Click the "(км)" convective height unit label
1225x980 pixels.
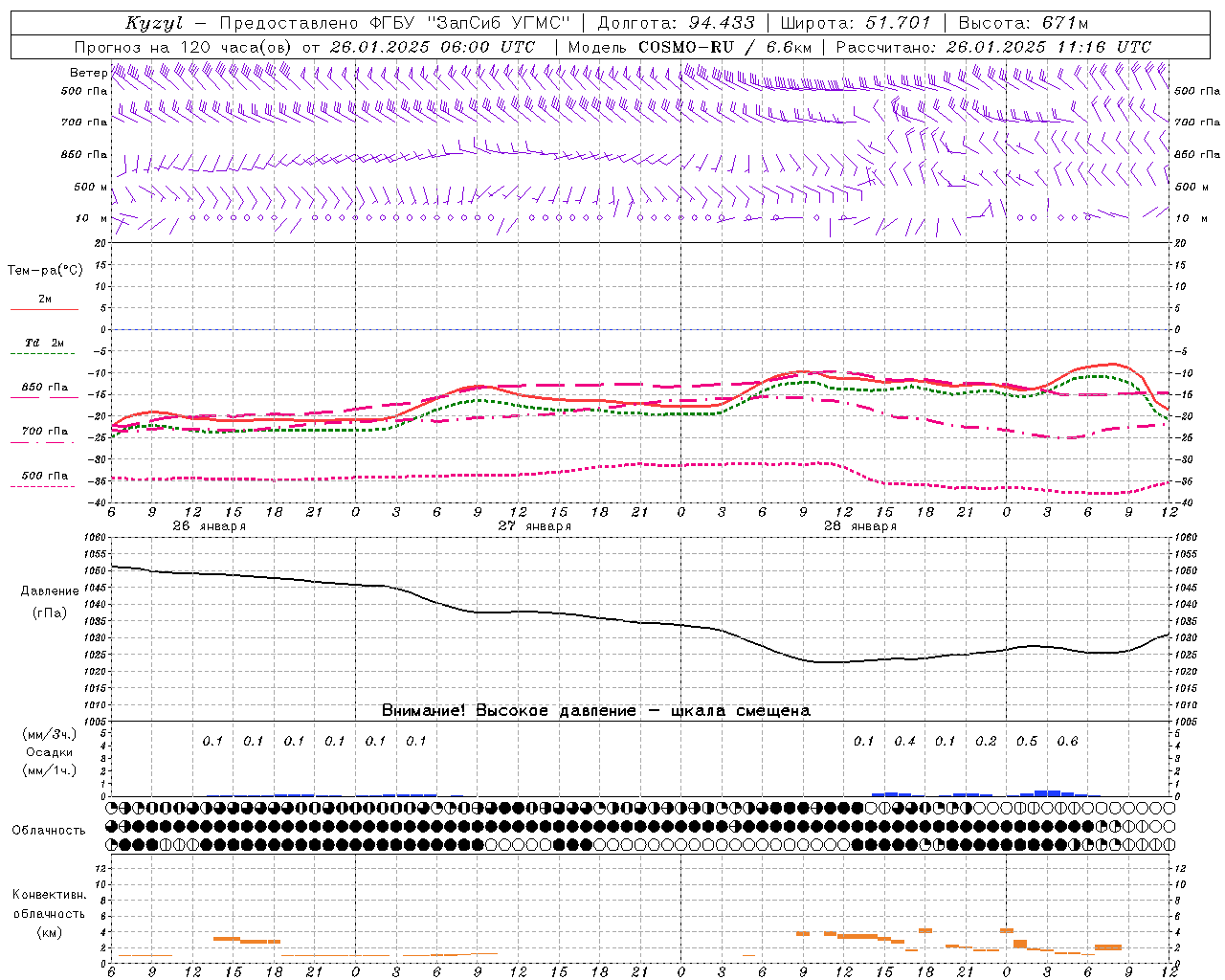tap(50, 932)
